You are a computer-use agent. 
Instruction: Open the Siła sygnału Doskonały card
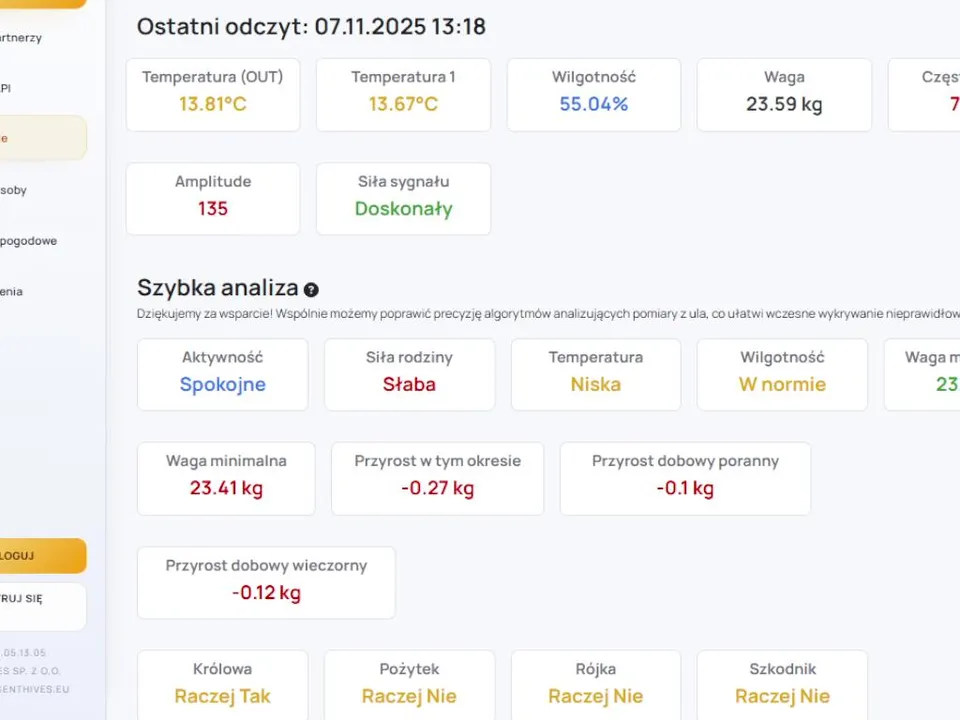coord(403,199)
